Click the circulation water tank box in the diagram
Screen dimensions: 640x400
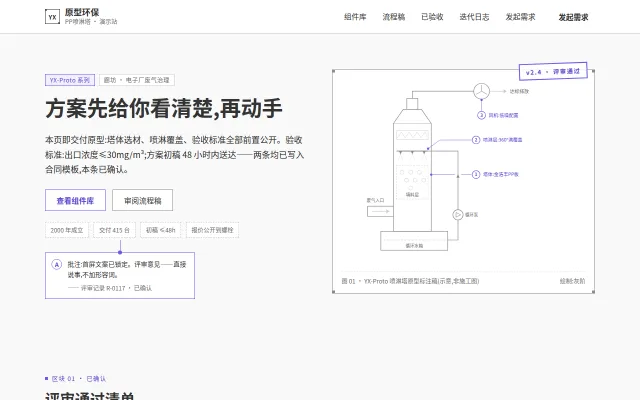point(414,241)
